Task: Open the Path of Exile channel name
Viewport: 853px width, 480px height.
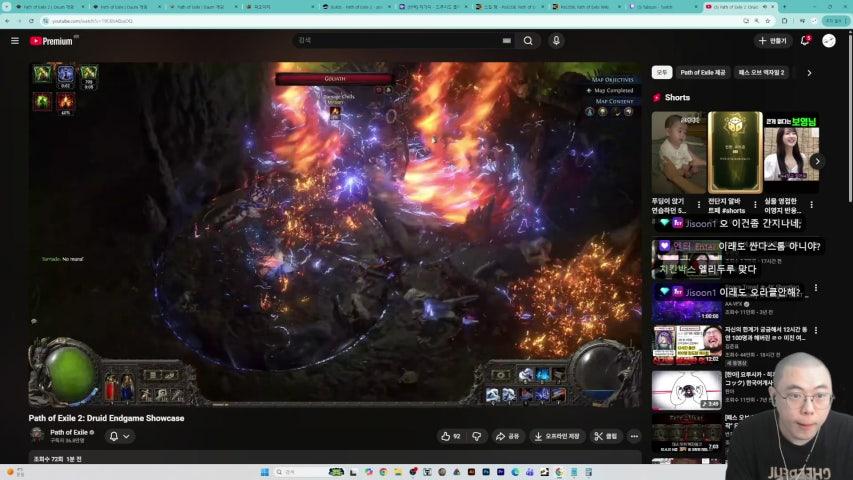Action: [69, 432]
